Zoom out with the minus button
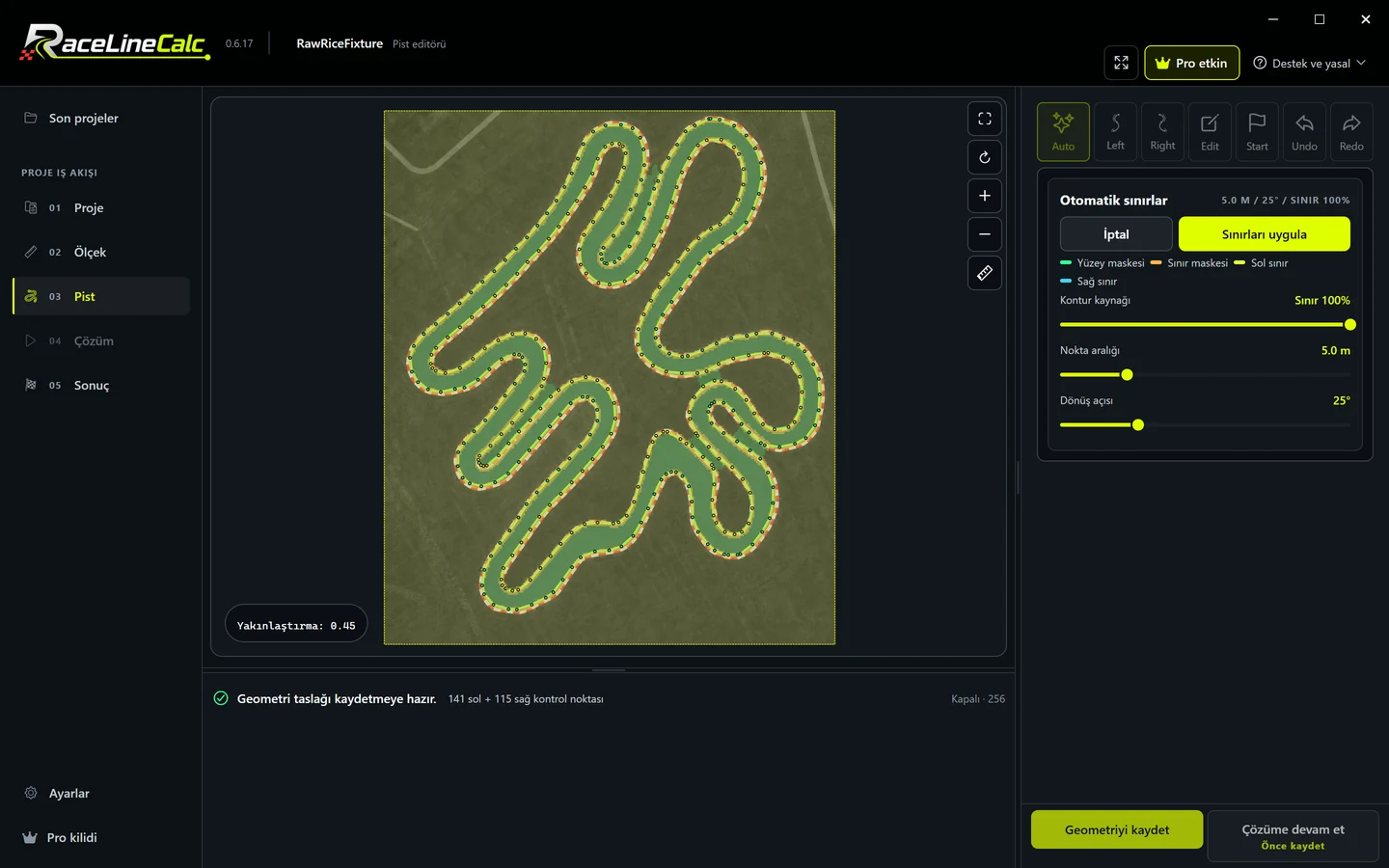Screen dimensions: 1389x868 click(x=985, y=234)
